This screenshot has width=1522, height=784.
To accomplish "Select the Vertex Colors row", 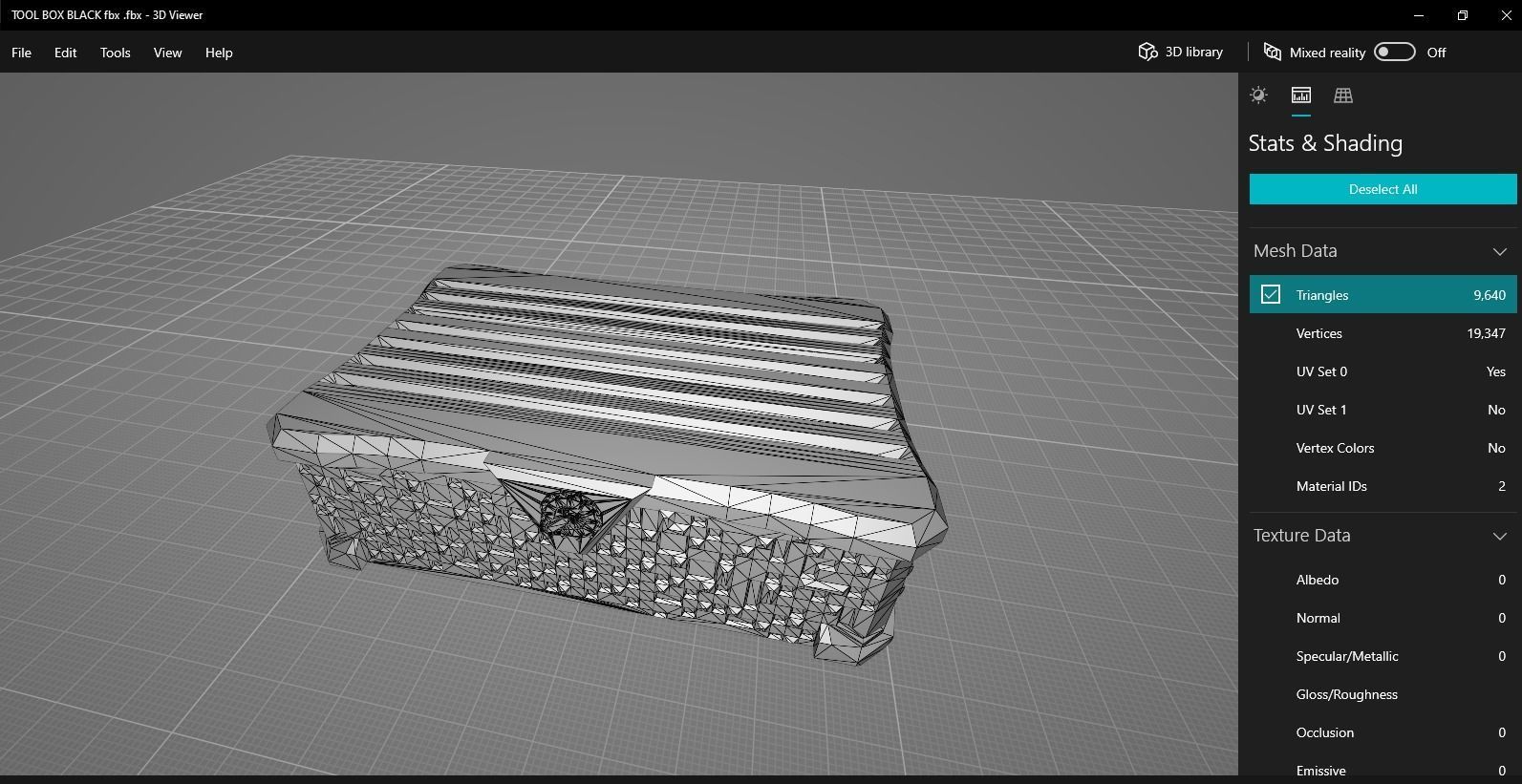I will click(x=1383, y=448).
